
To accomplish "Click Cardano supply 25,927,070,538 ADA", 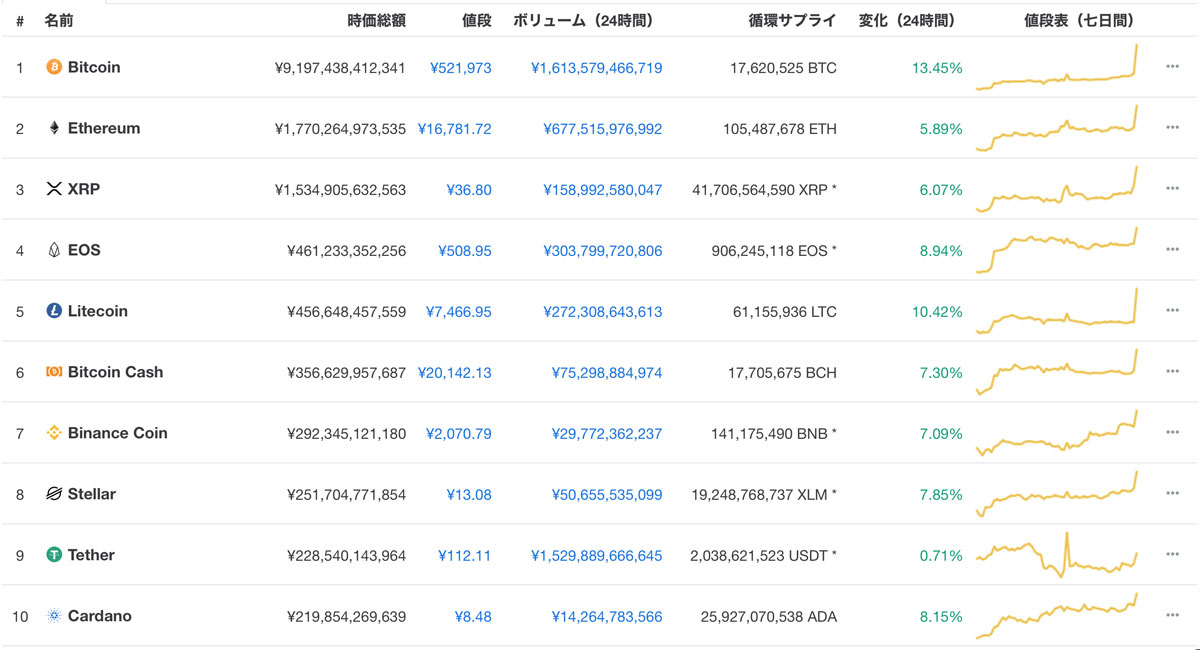I will pyautogui.click(x=769, y=617).
